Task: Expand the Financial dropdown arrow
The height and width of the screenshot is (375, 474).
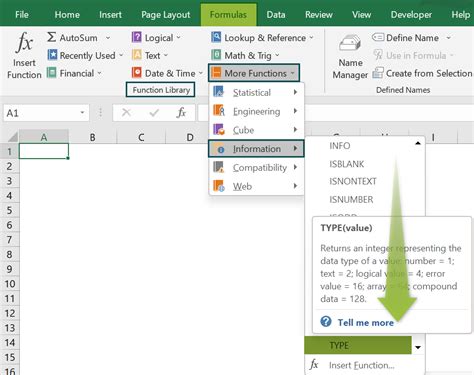Action: [99, 73]
